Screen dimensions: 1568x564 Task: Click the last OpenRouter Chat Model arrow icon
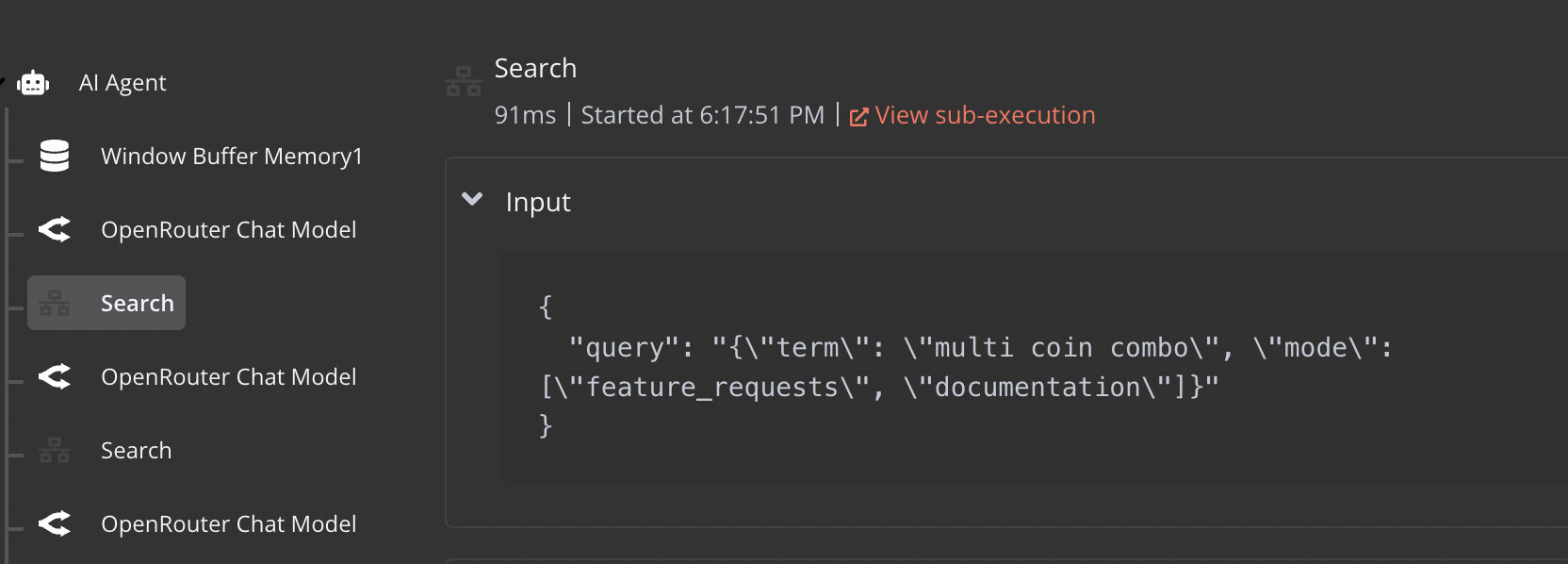click(55, 523)
